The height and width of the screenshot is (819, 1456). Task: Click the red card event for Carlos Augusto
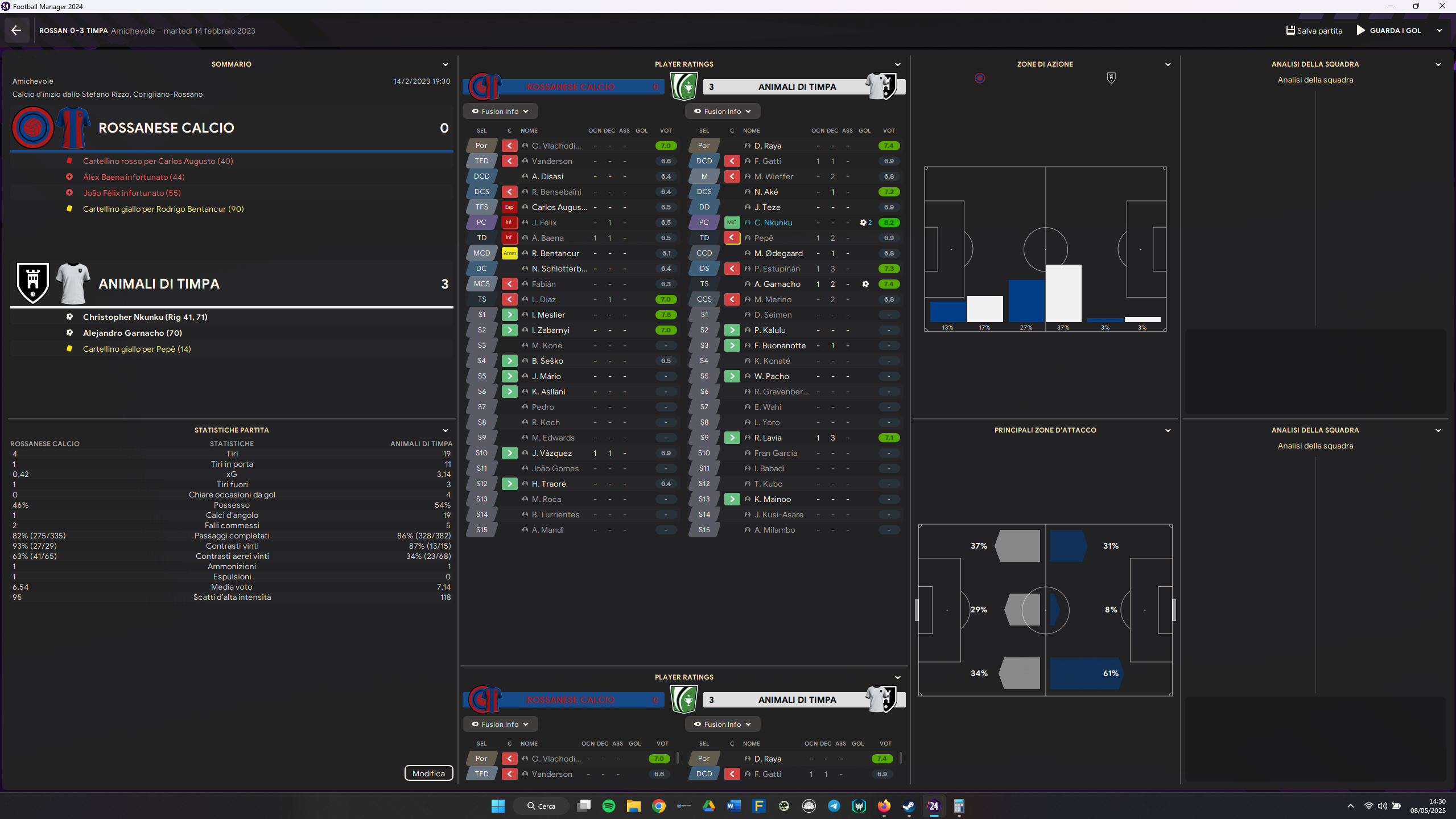coord(158,161)
